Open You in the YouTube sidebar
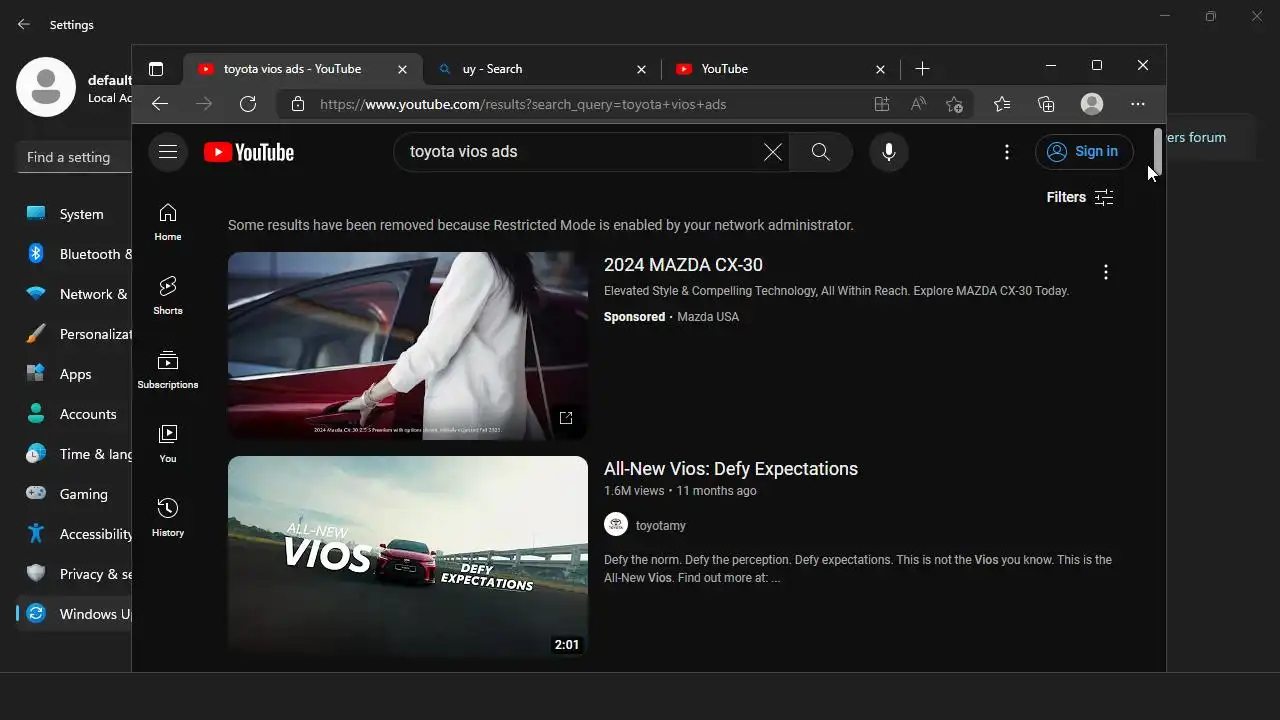This screenshot has height=720, width=1280. (x=168, y=443)
